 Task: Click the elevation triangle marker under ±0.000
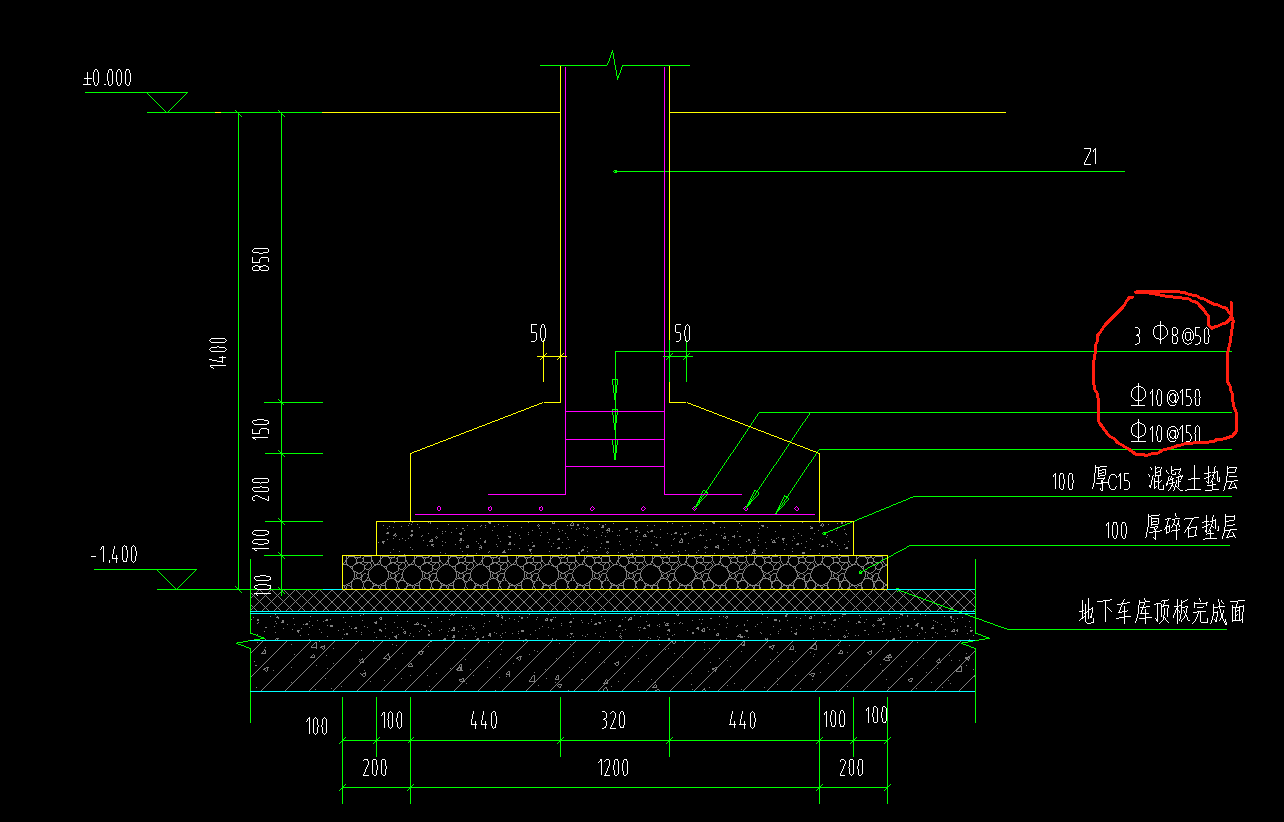pos(167,102)
